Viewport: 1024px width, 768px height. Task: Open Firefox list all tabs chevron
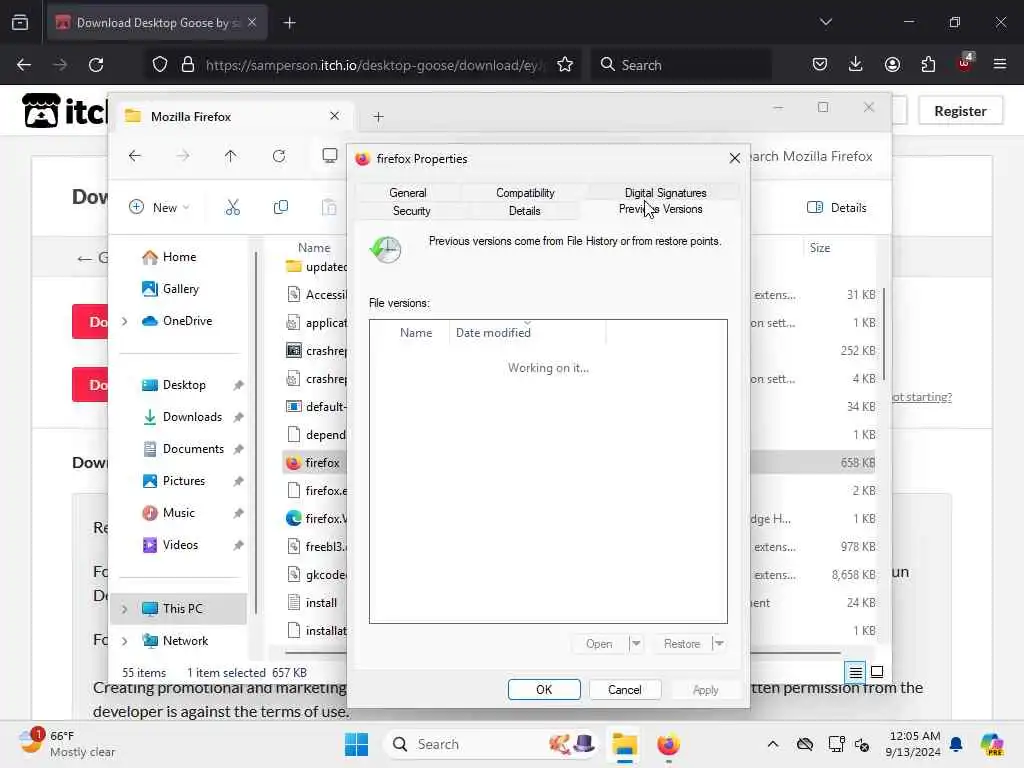[x=826, y=22]
